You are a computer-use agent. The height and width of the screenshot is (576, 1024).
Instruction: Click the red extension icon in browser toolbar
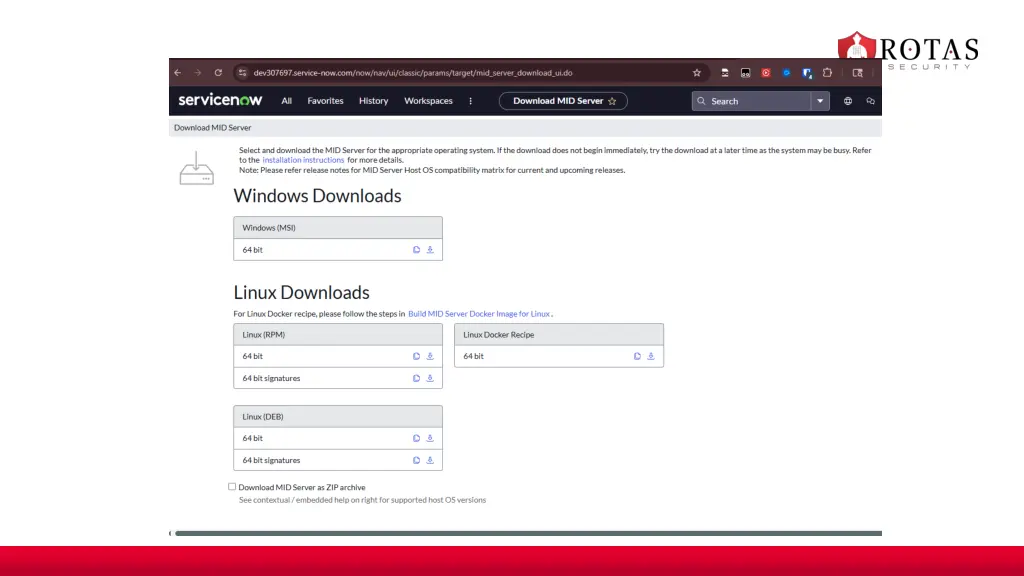coord(766,72)
